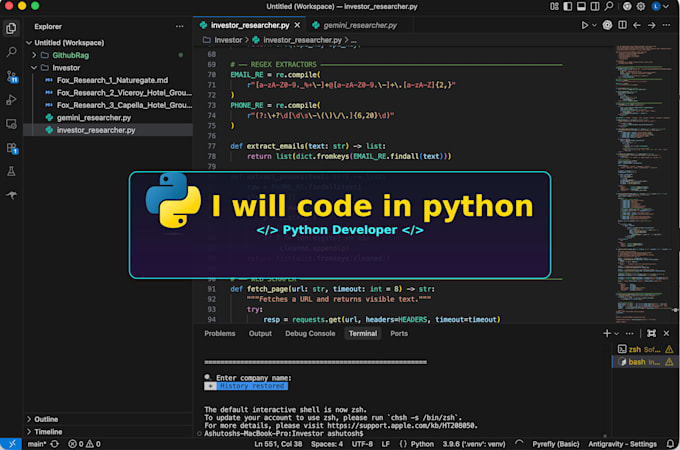Open notifications bell in status bar
The width and height of the screenshot is (680, 450).
coord(670,444)
